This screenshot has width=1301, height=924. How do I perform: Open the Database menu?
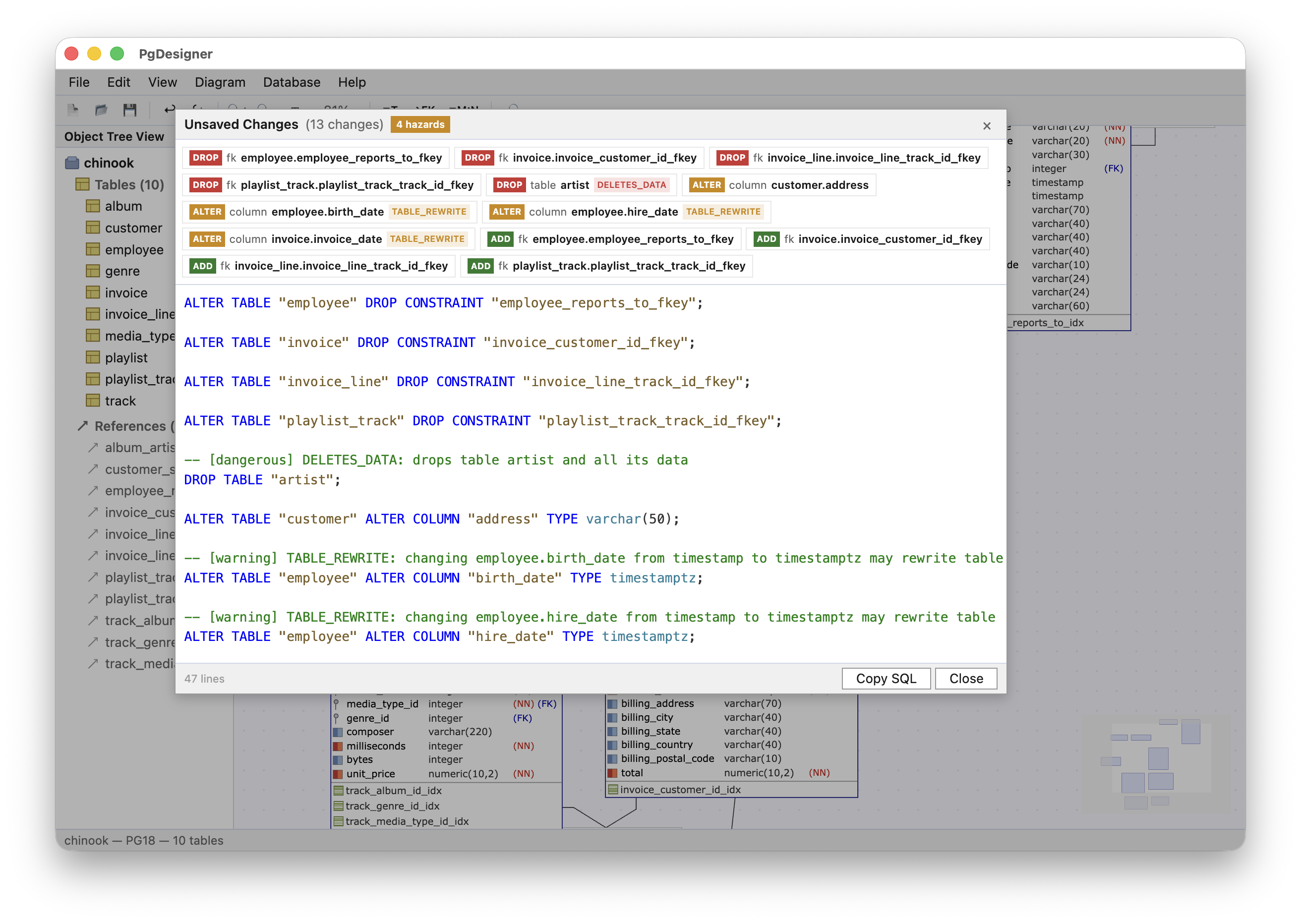(x=292, y=82)
